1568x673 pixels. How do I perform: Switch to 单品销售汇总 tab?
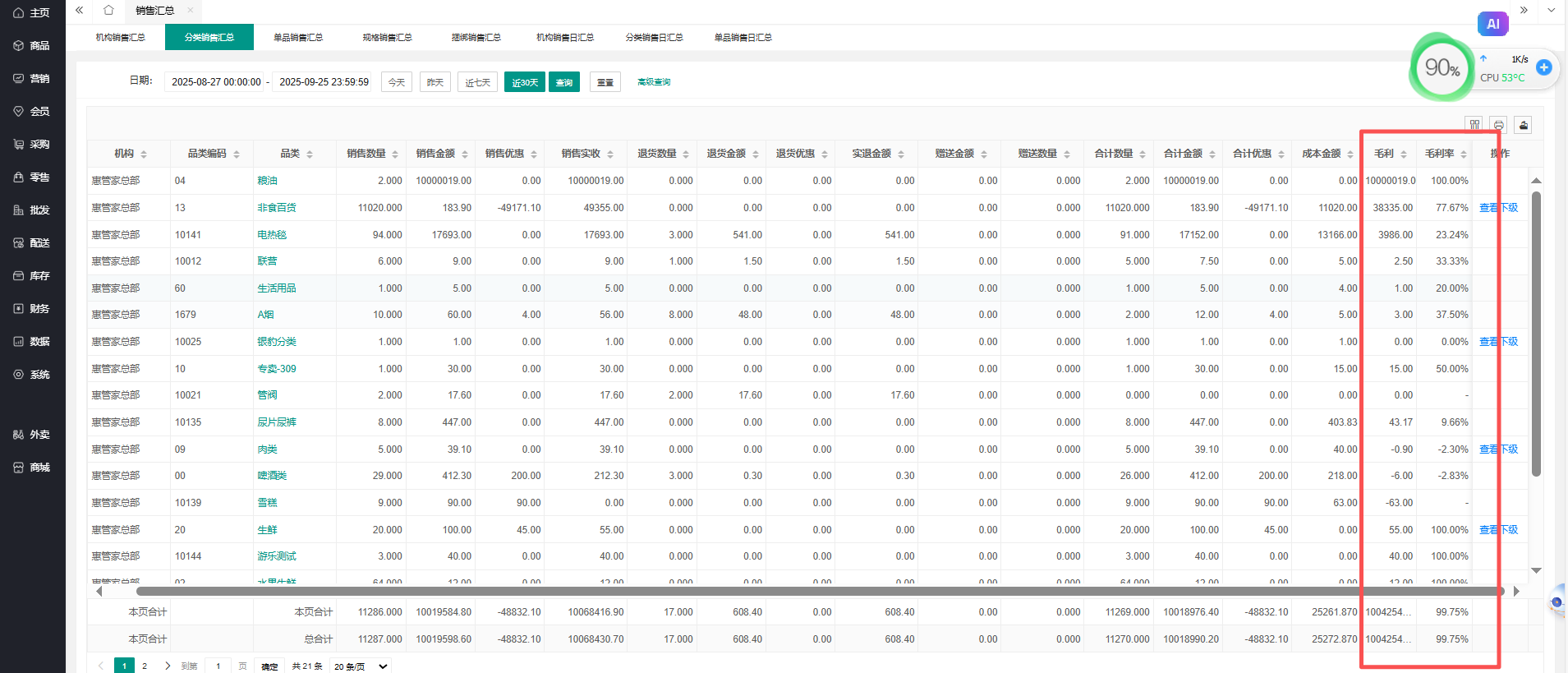coord(298,37)
